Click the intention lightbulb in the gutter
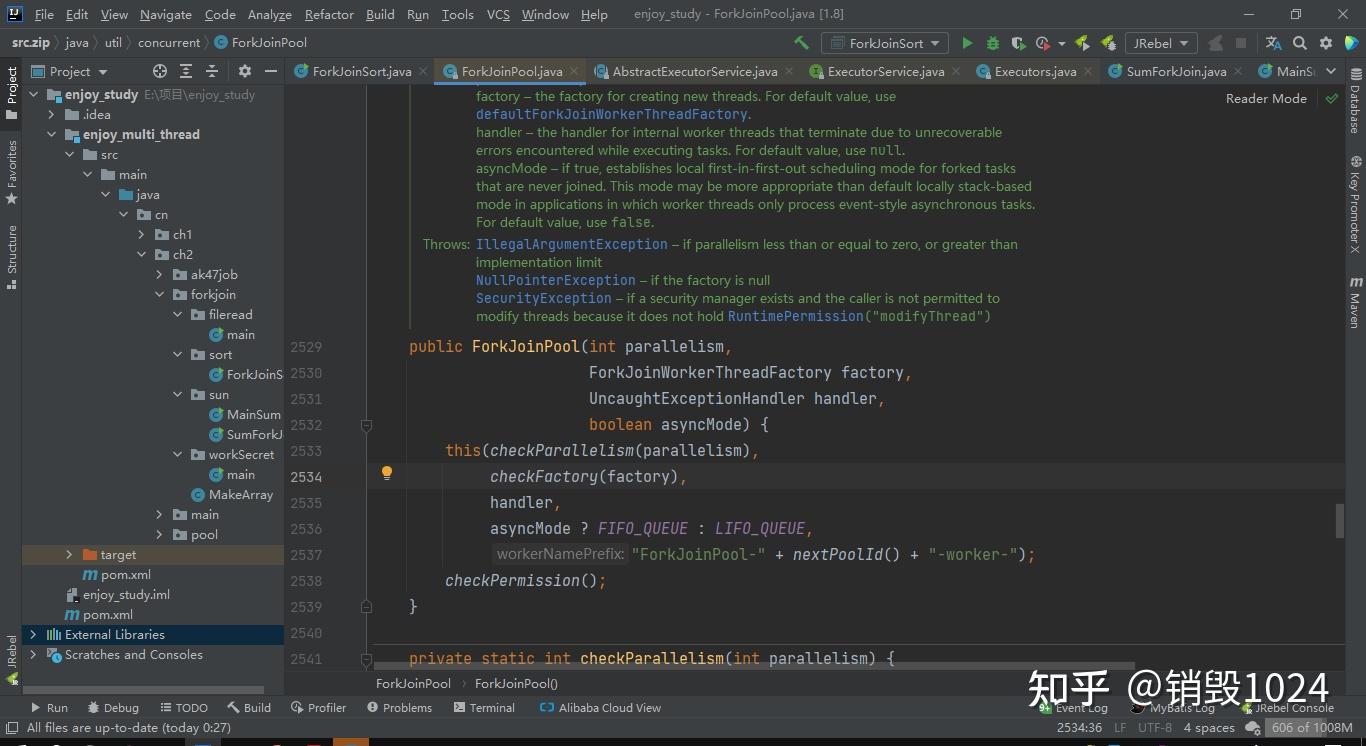Screen dimensions: 1366x746 [387, 474]
